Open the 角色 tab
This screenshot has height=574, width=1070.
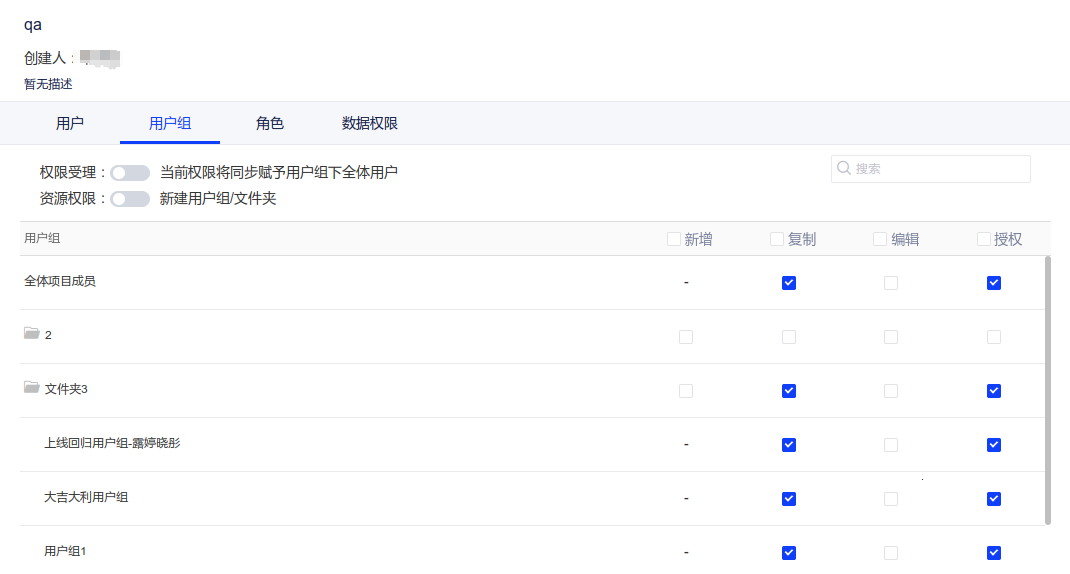coord(270,124)
